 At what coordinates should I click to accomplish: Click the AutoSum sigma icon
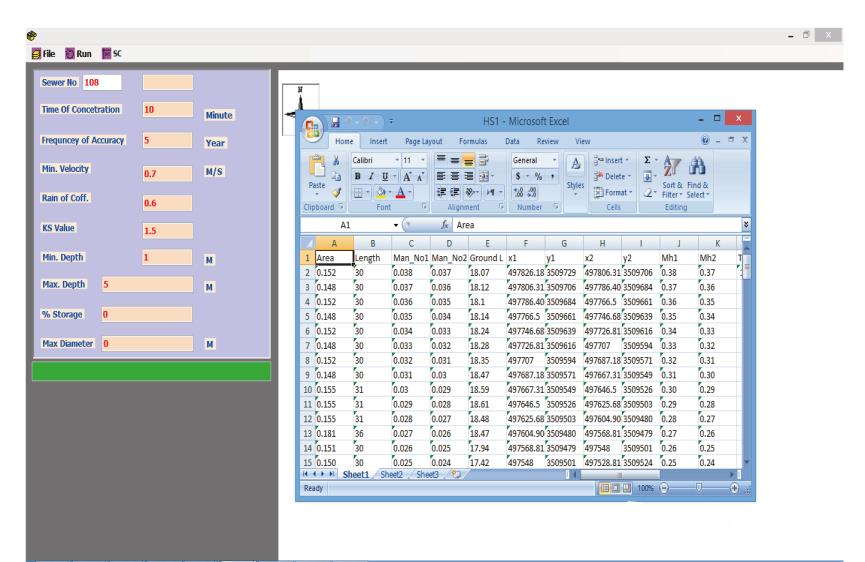click(647, 160)
